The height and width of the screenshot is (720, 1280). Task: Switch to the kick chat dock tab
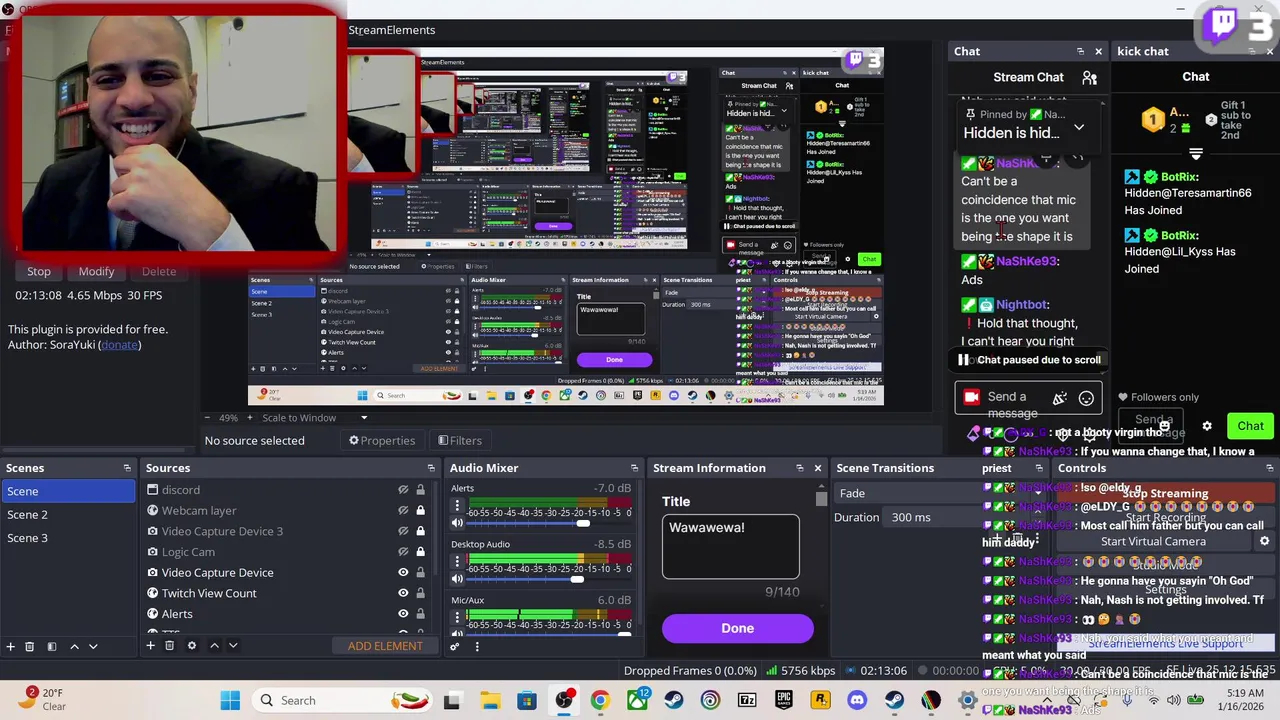click(x=1143, y=51)
